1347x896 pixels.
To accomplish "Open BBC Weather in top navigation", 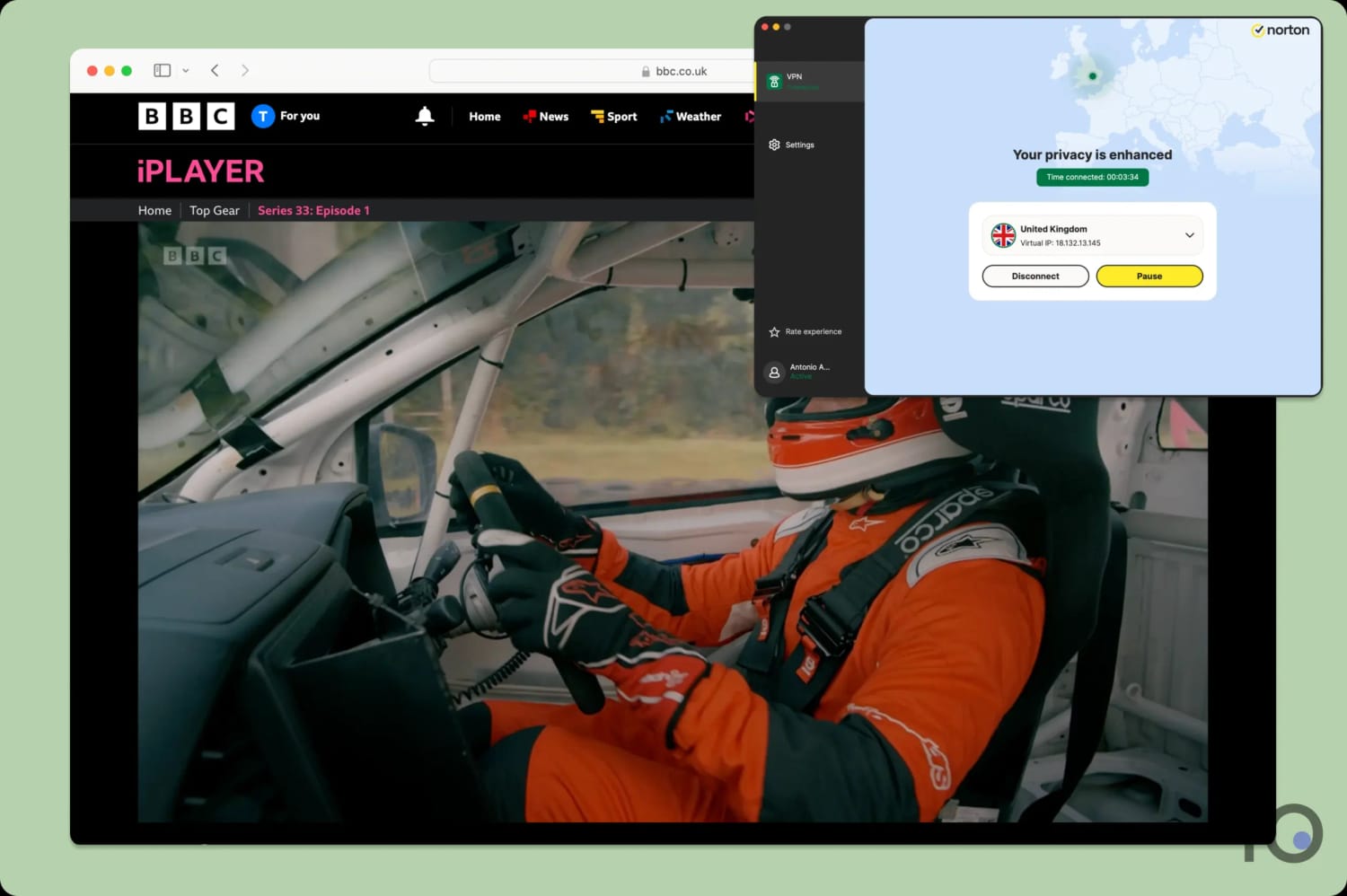I will point(691,117).
